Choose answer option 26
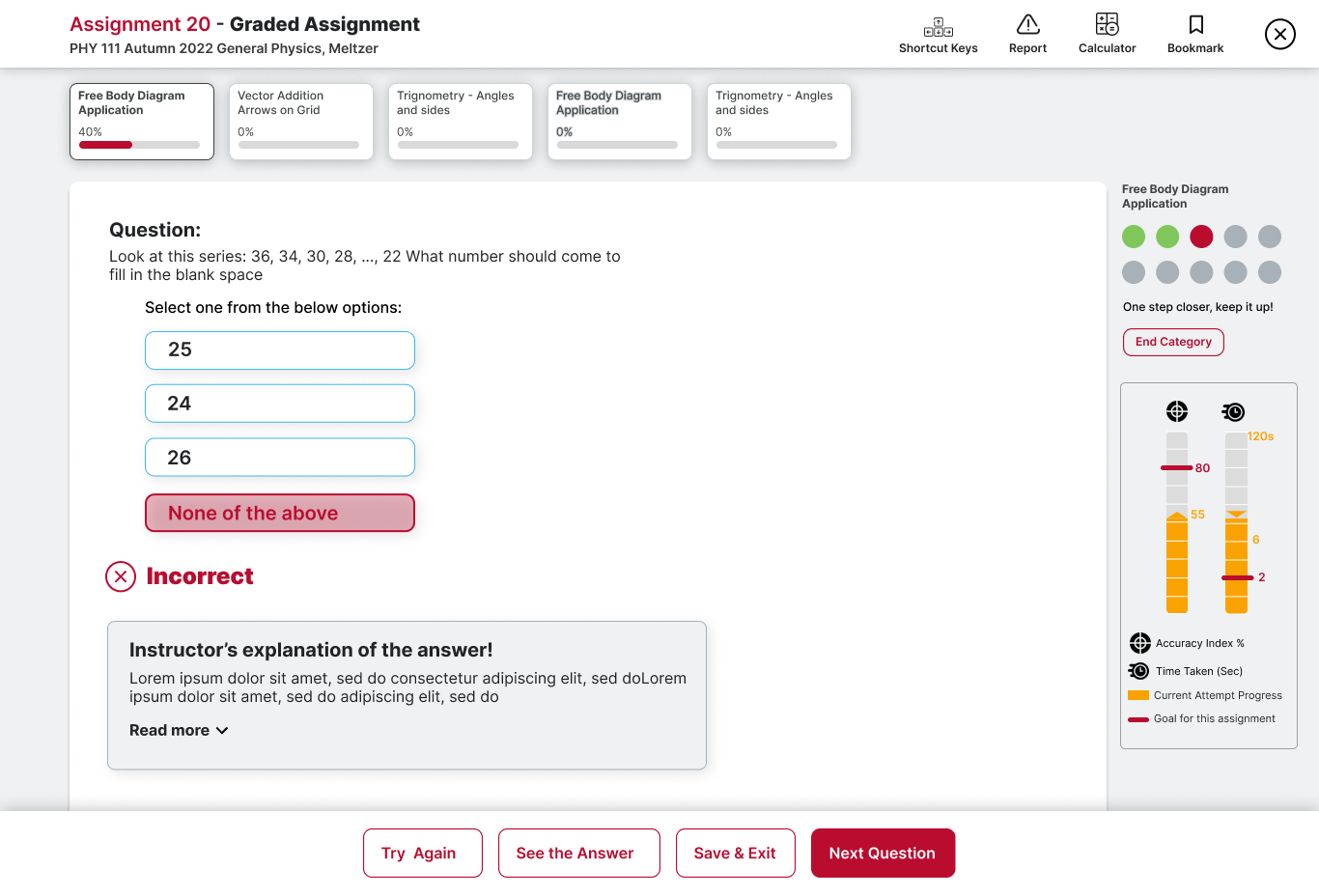The image size is (1319, 896). (x=280, y=458)
